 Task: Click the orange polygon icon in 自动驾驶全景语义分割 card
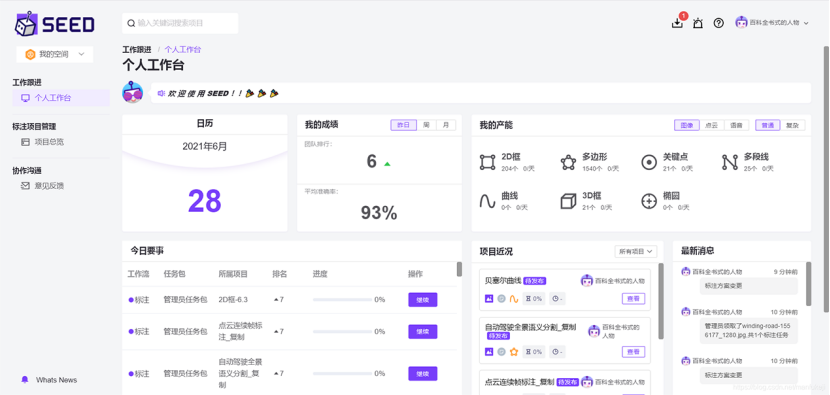513,352
